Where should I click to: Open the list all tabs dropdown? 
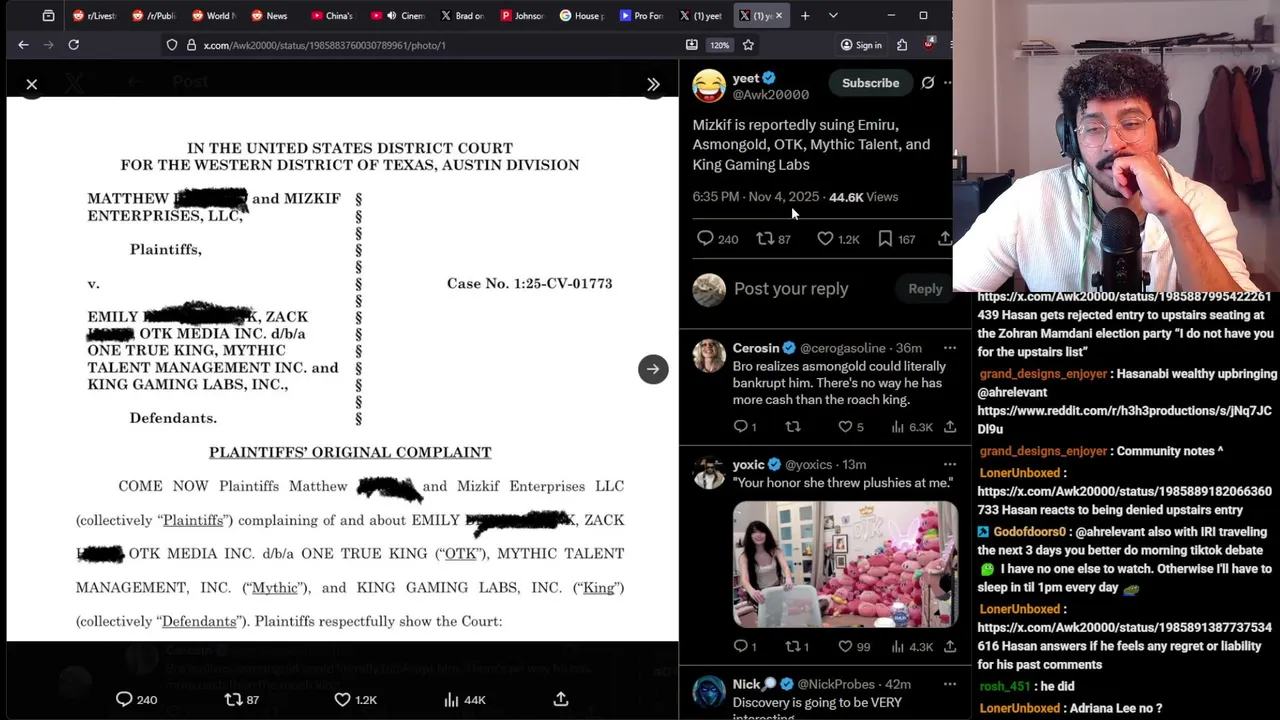click(x=833, y=16)
